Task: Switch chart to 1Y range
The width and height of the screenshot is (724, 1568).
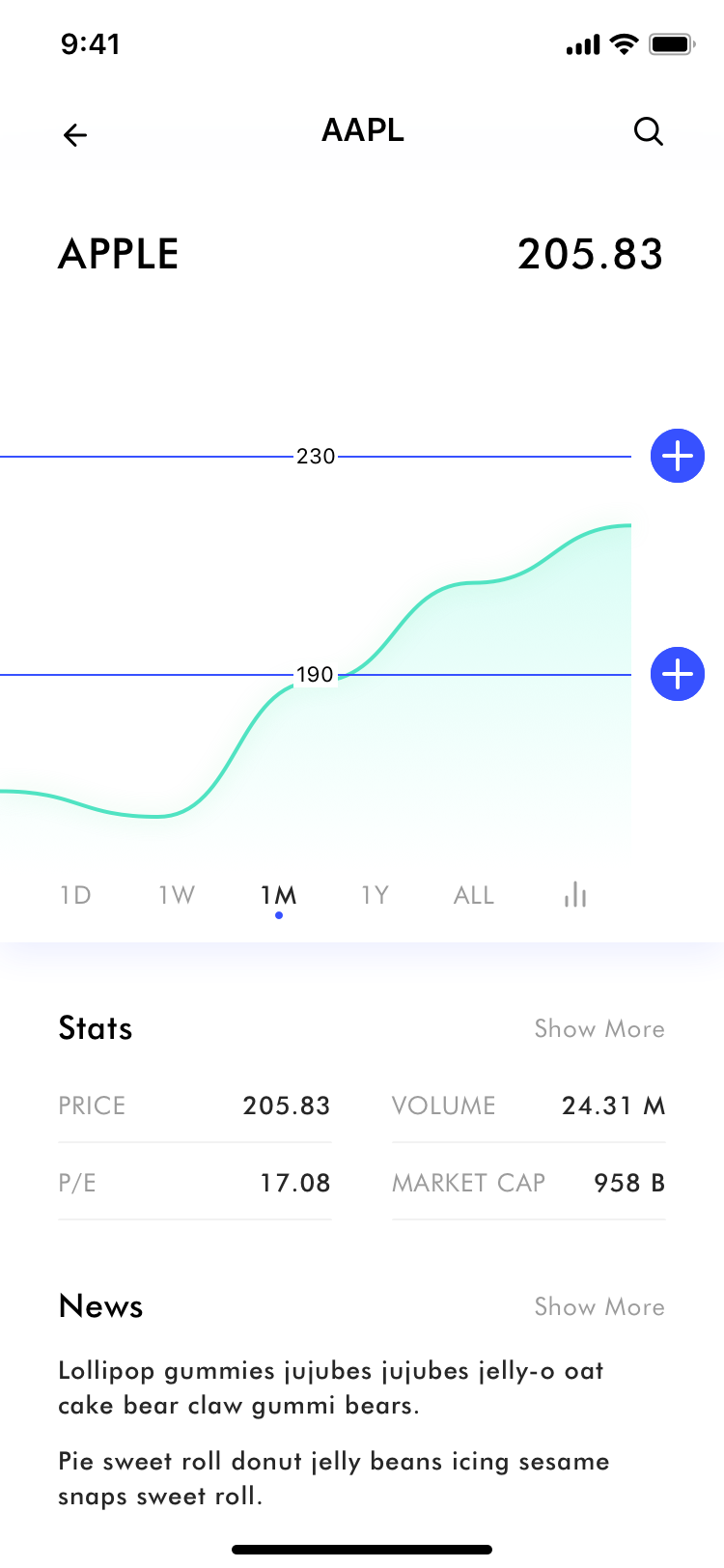Action: 375,895
